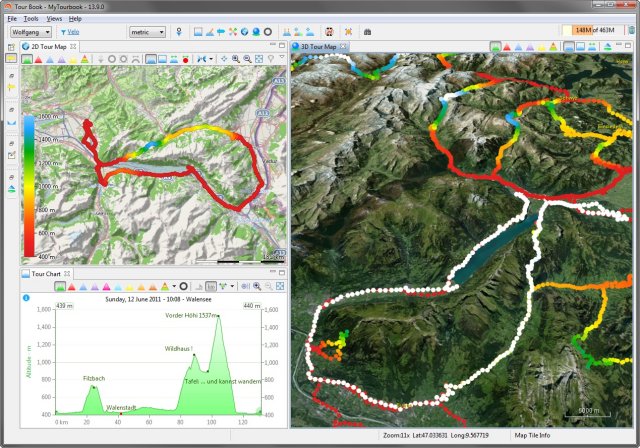Screen dimensions: 640x448
Task: Open the Tools menu
Action: [31, 19]
